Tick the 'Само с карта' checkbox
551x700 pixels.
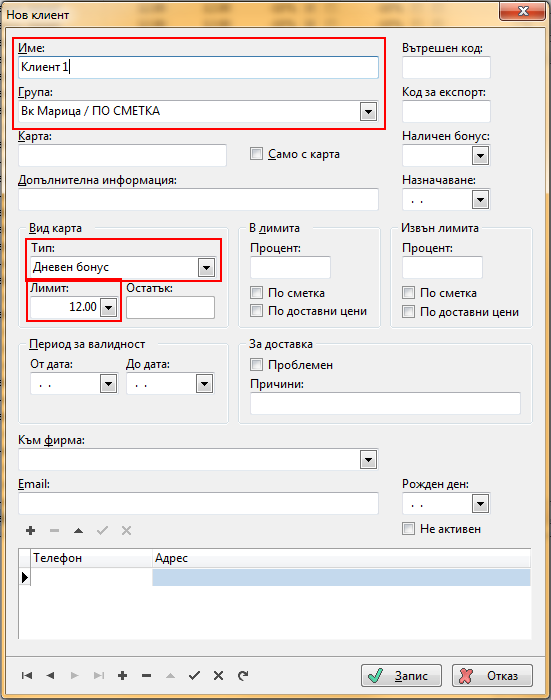click(x=256, y=154)
